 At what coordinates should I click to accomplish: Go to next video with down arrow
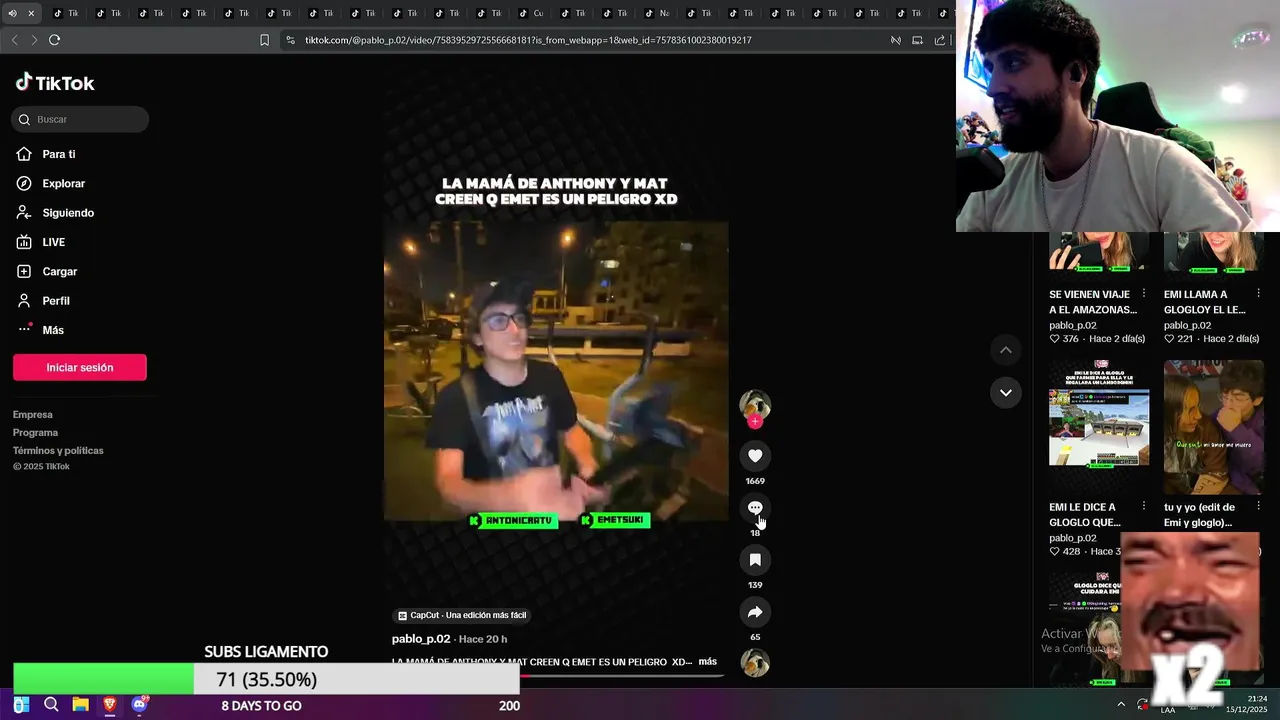tap(1006, 392)
